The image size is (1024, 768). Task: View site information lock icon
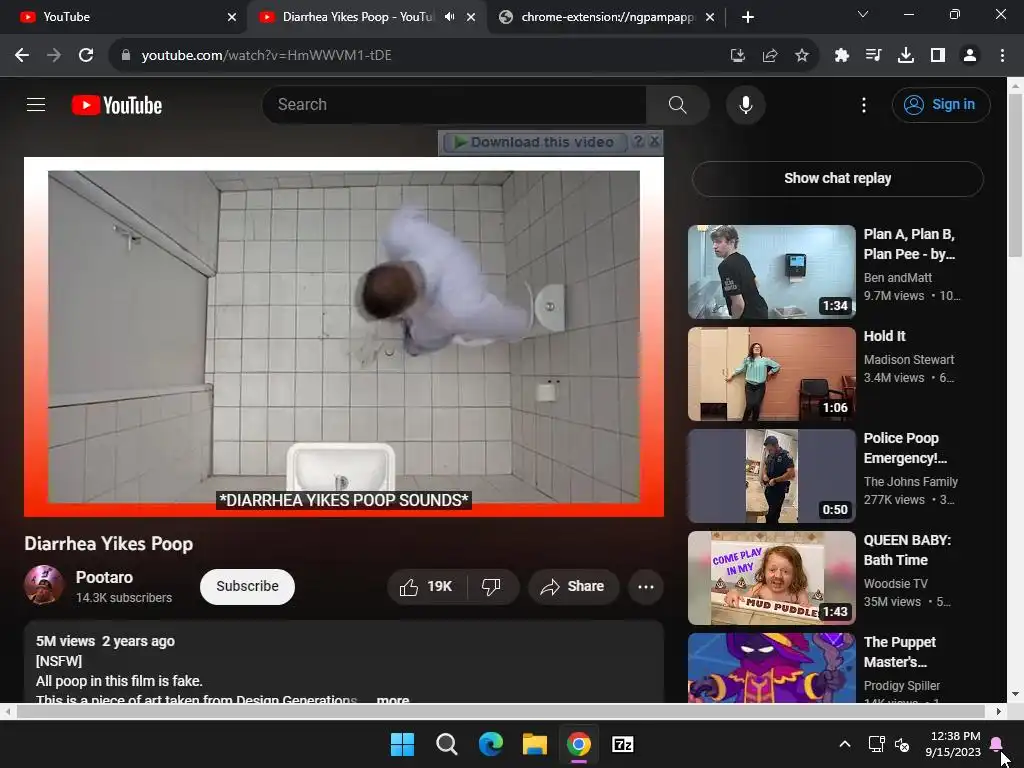point(126,55)
